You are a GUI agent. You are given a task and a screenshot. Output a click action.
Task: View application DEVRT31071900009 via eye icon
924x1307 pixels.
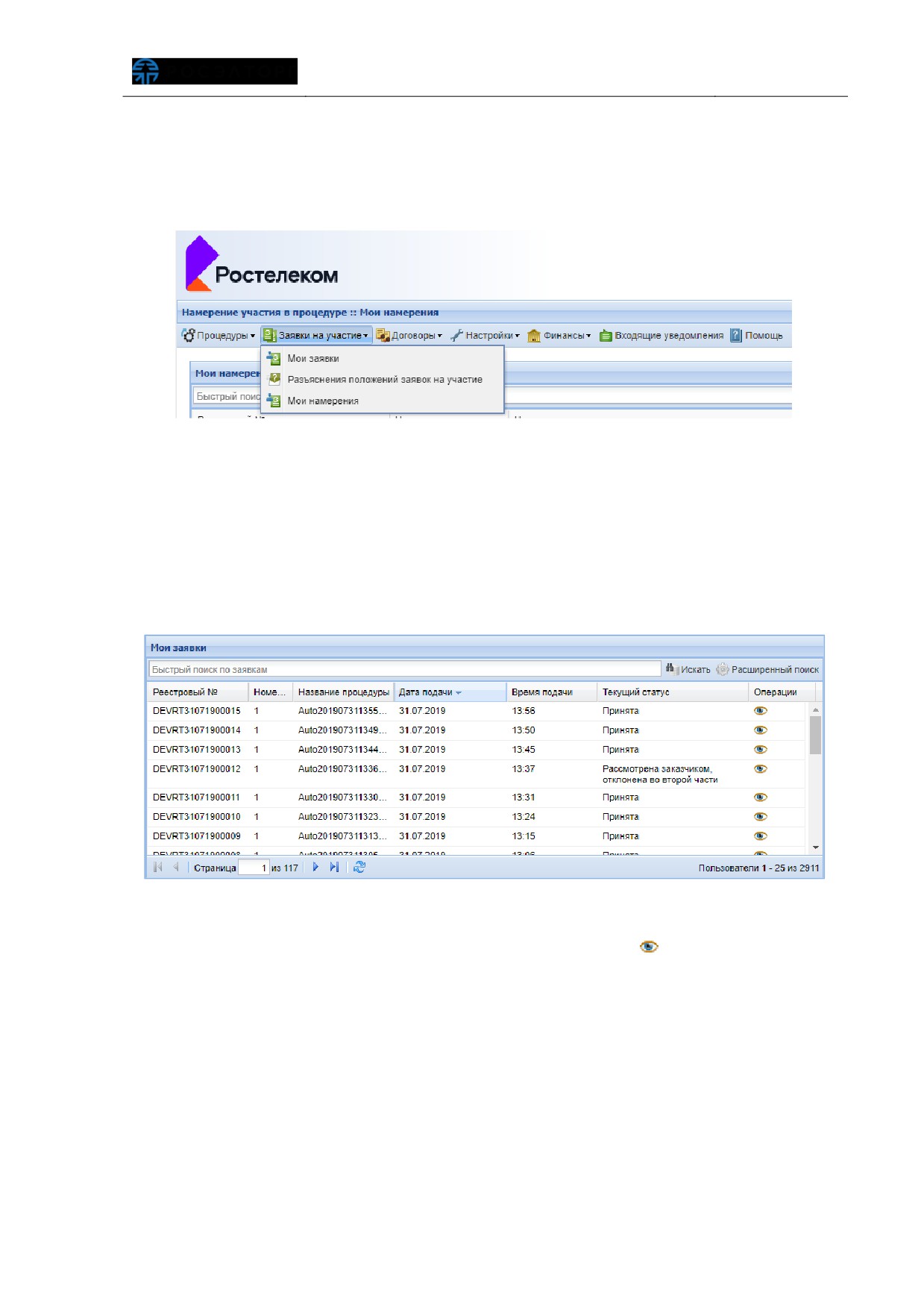coord(761,836)
